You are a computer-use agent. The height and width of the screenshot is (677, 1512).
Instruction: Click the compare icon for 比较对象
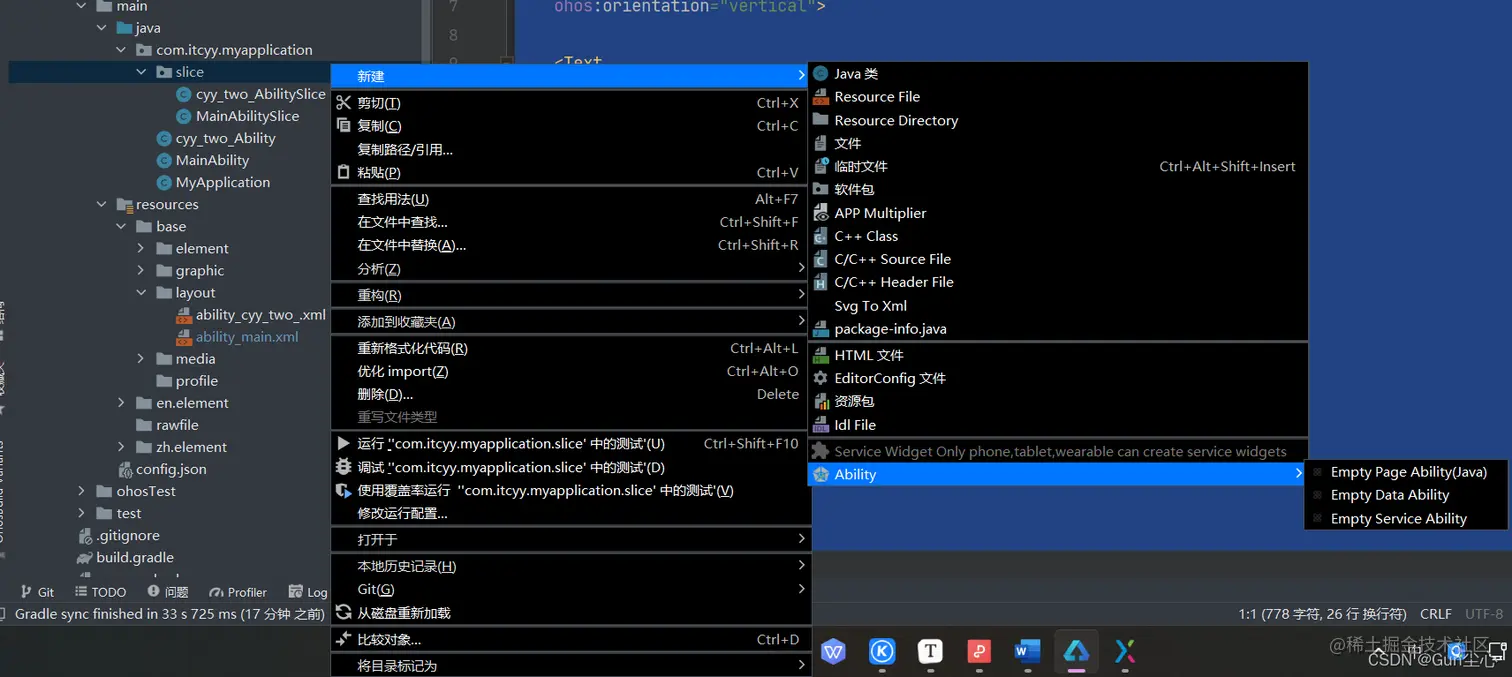click(343, 639)
